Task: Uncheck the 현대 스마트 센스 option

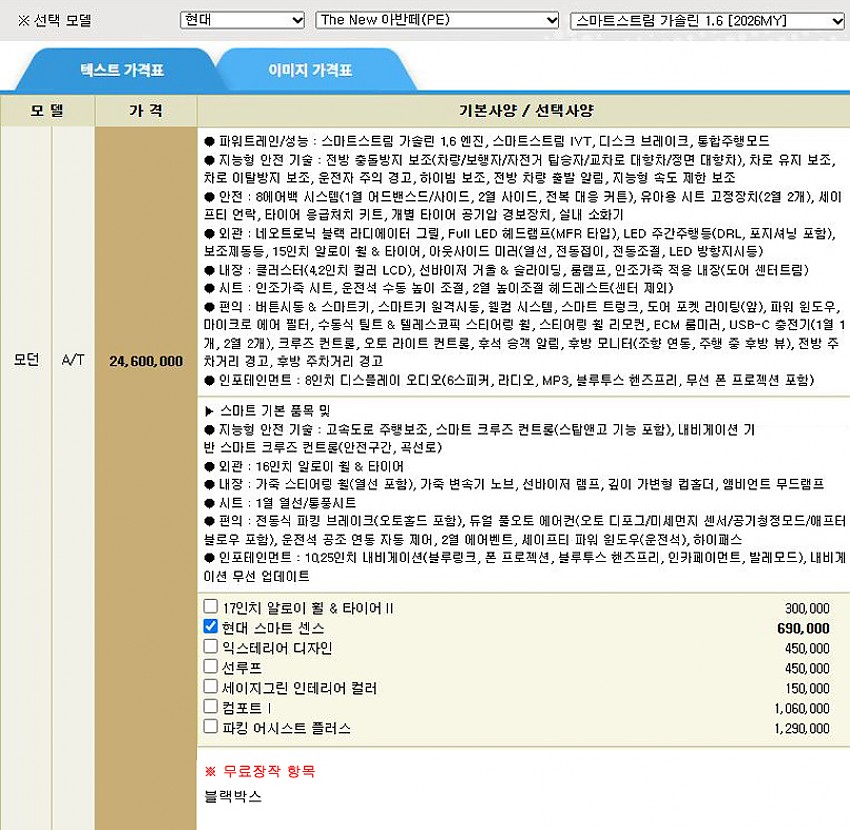Action: point(210,627)
